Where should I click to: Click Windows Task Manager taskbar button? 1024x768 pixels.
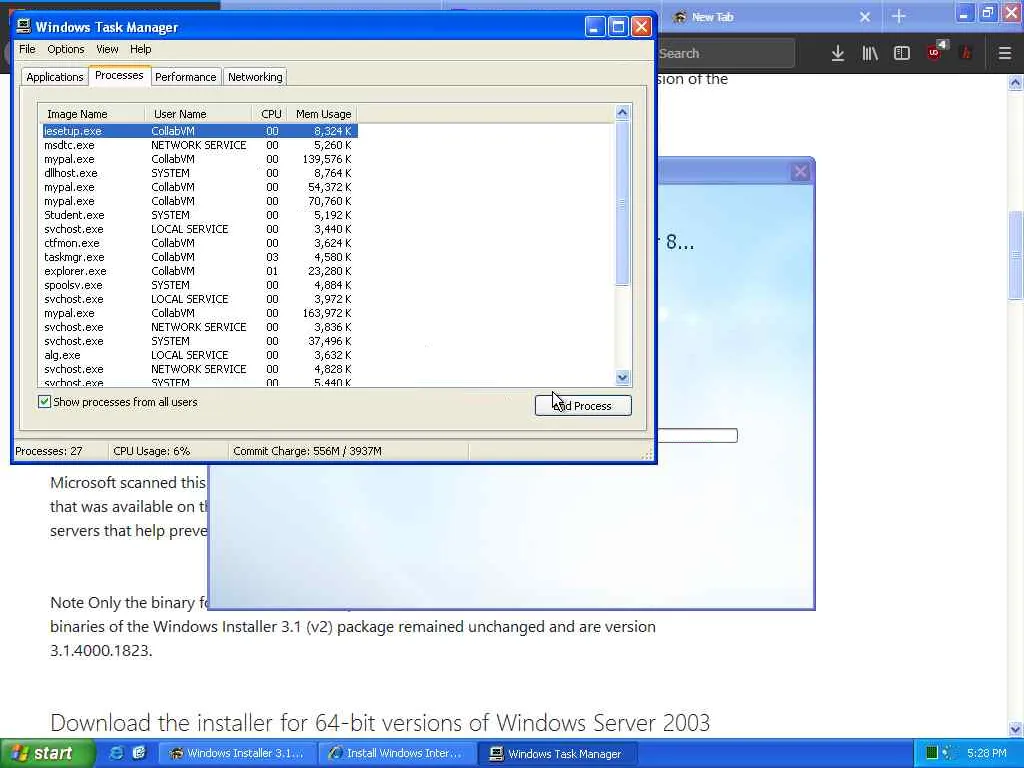point(556,753)
